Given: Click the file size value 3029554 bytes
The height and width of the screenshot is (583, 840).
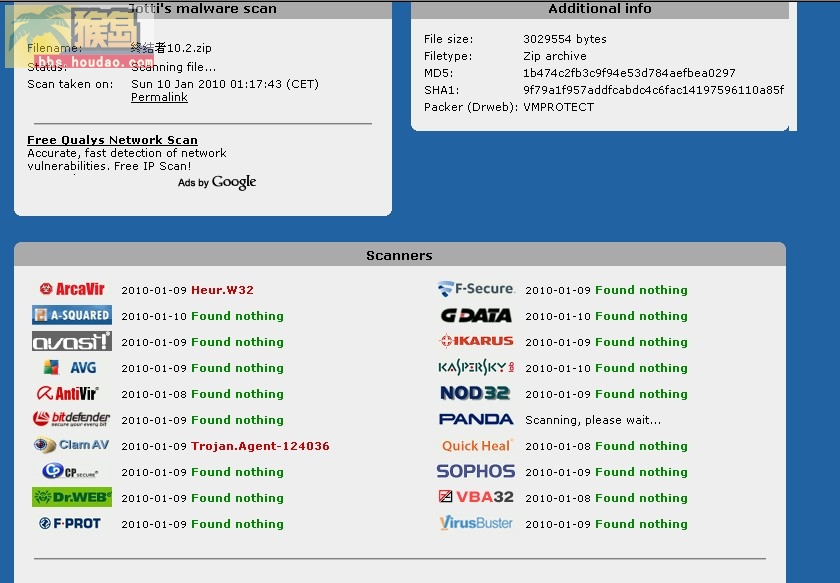Looking at the screenshot, I should pyautogui.click(x=565, y=39).
